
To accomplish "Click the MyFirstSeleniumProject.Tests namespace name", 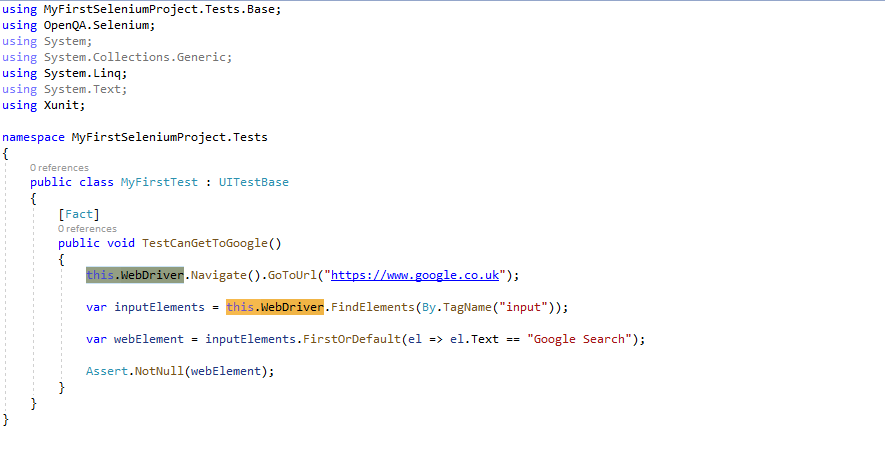I will click(169, 137).
